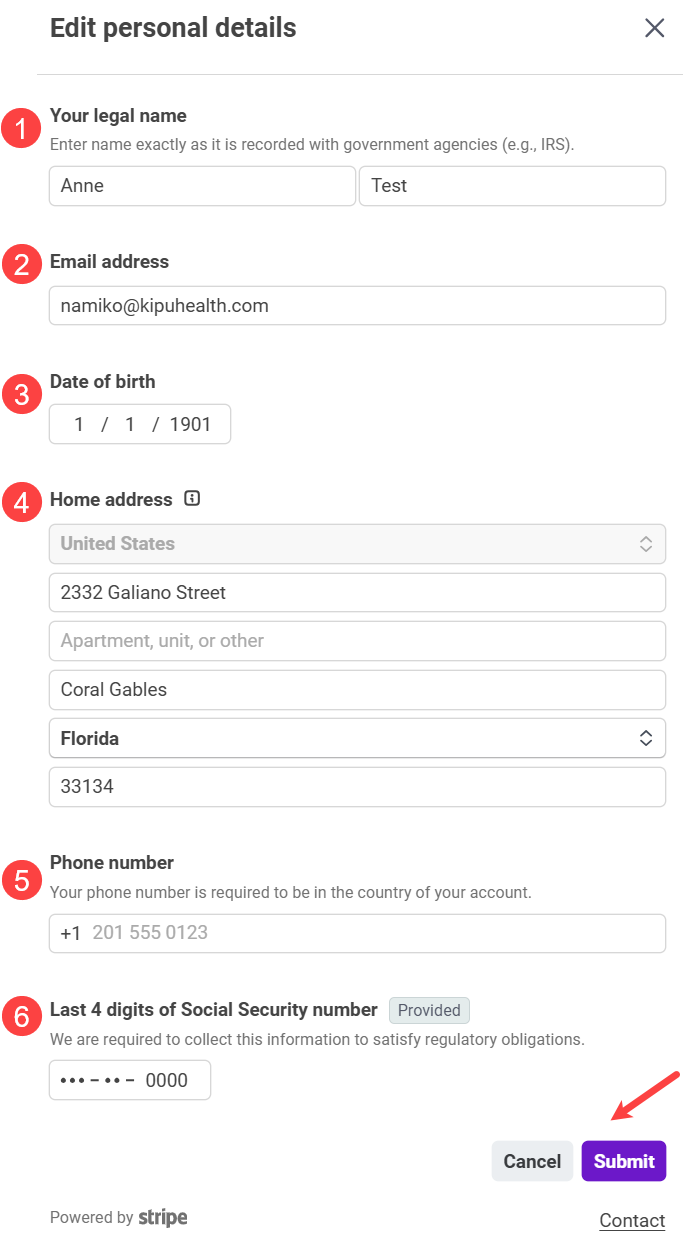
Task: Click the Stripe logo in footer
Action: (x=163, y=1217)
